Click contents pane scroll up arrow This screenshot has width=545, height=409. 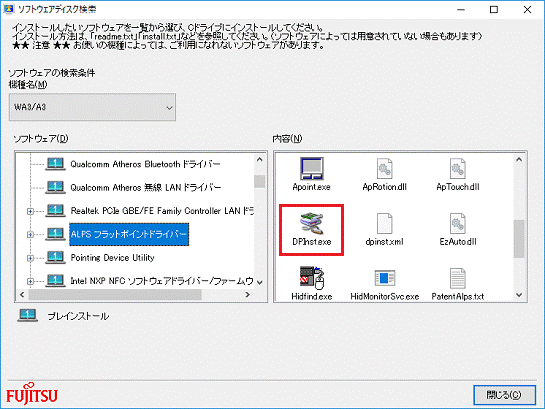[x=519, y=159]
